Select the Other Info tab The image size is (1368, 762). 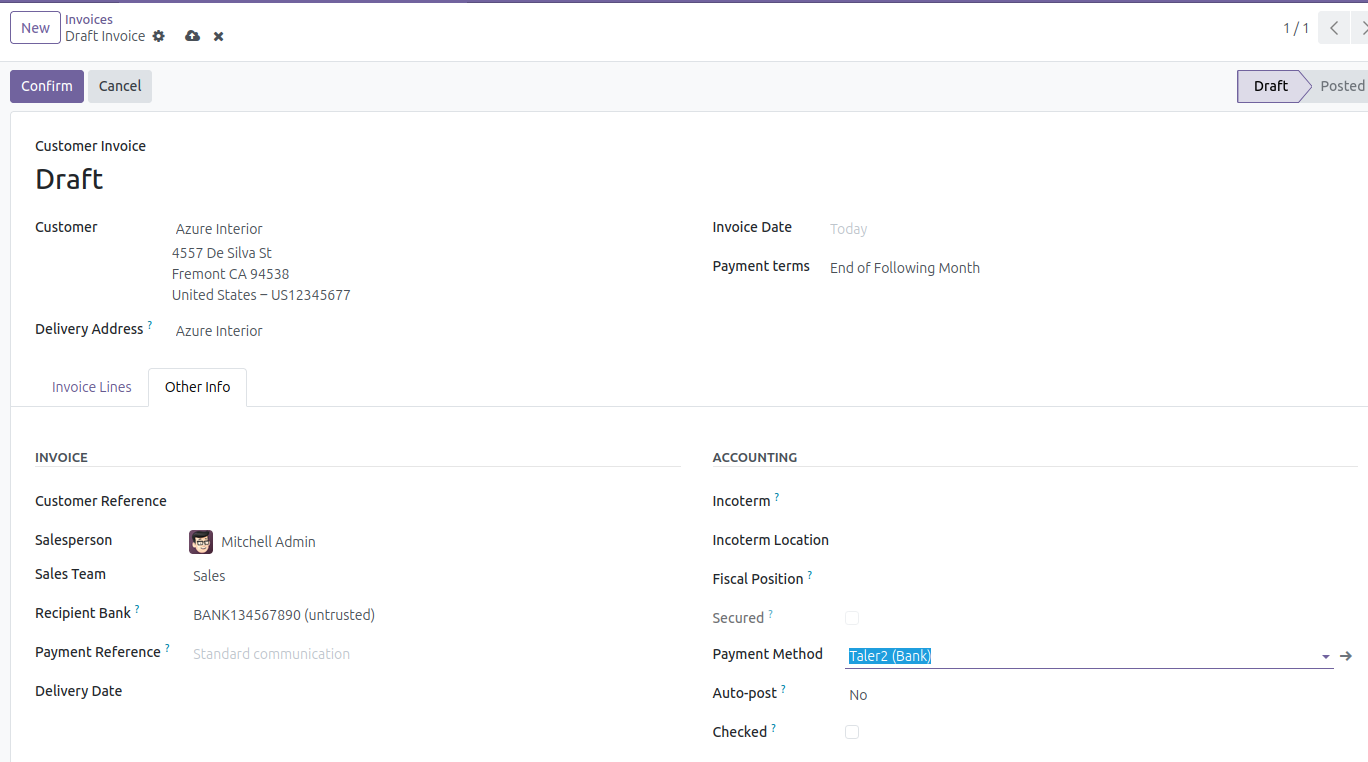pos(197,387)
